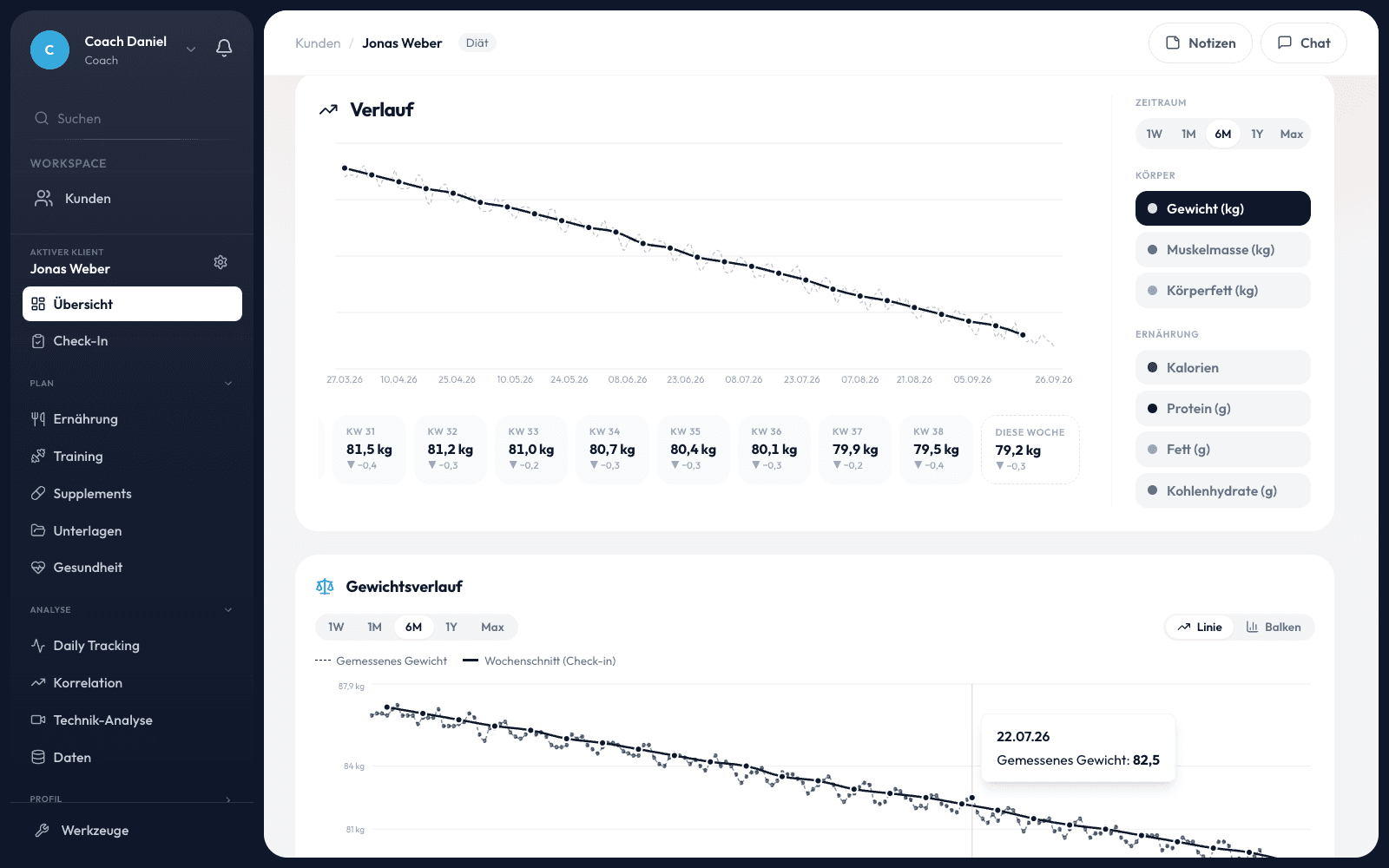The height and width of the screenshot is (868, 1389).
Task: Select the KW 36 weekly card
Action: (x=774, y=450)
